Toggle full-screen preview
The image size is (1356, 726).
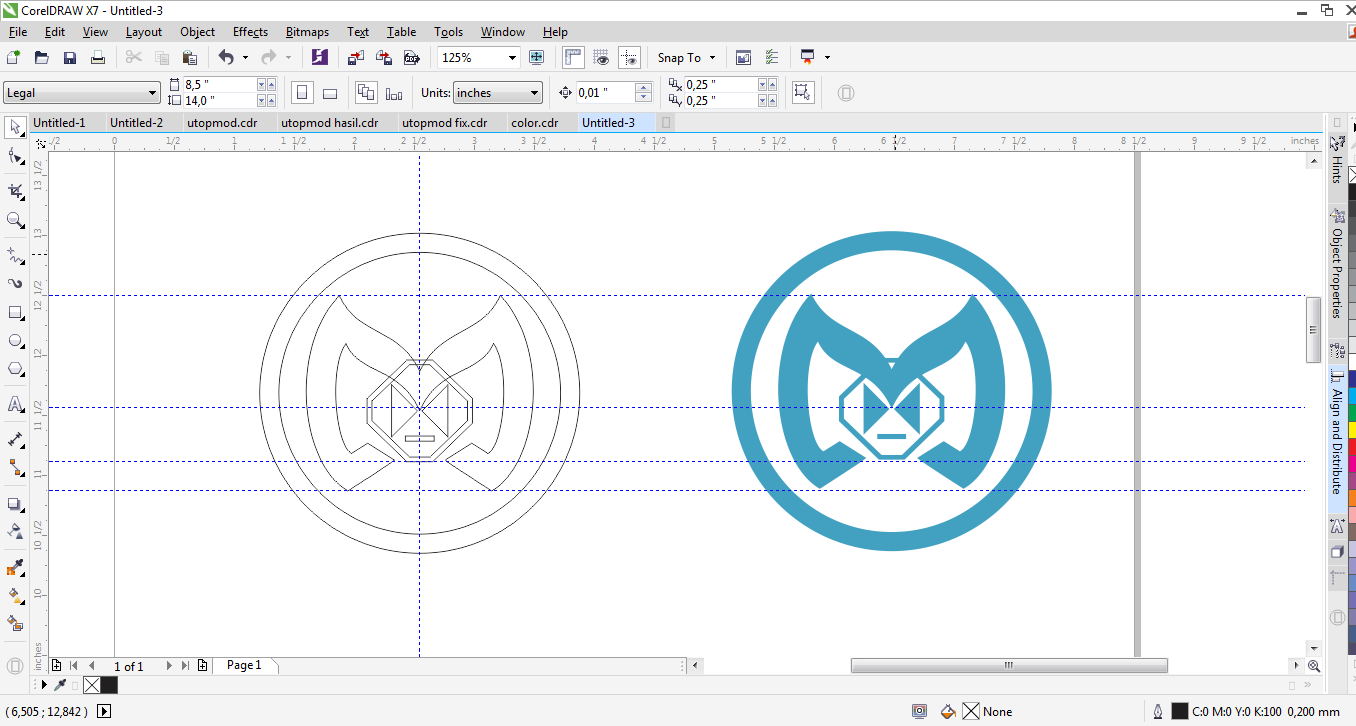537,58
